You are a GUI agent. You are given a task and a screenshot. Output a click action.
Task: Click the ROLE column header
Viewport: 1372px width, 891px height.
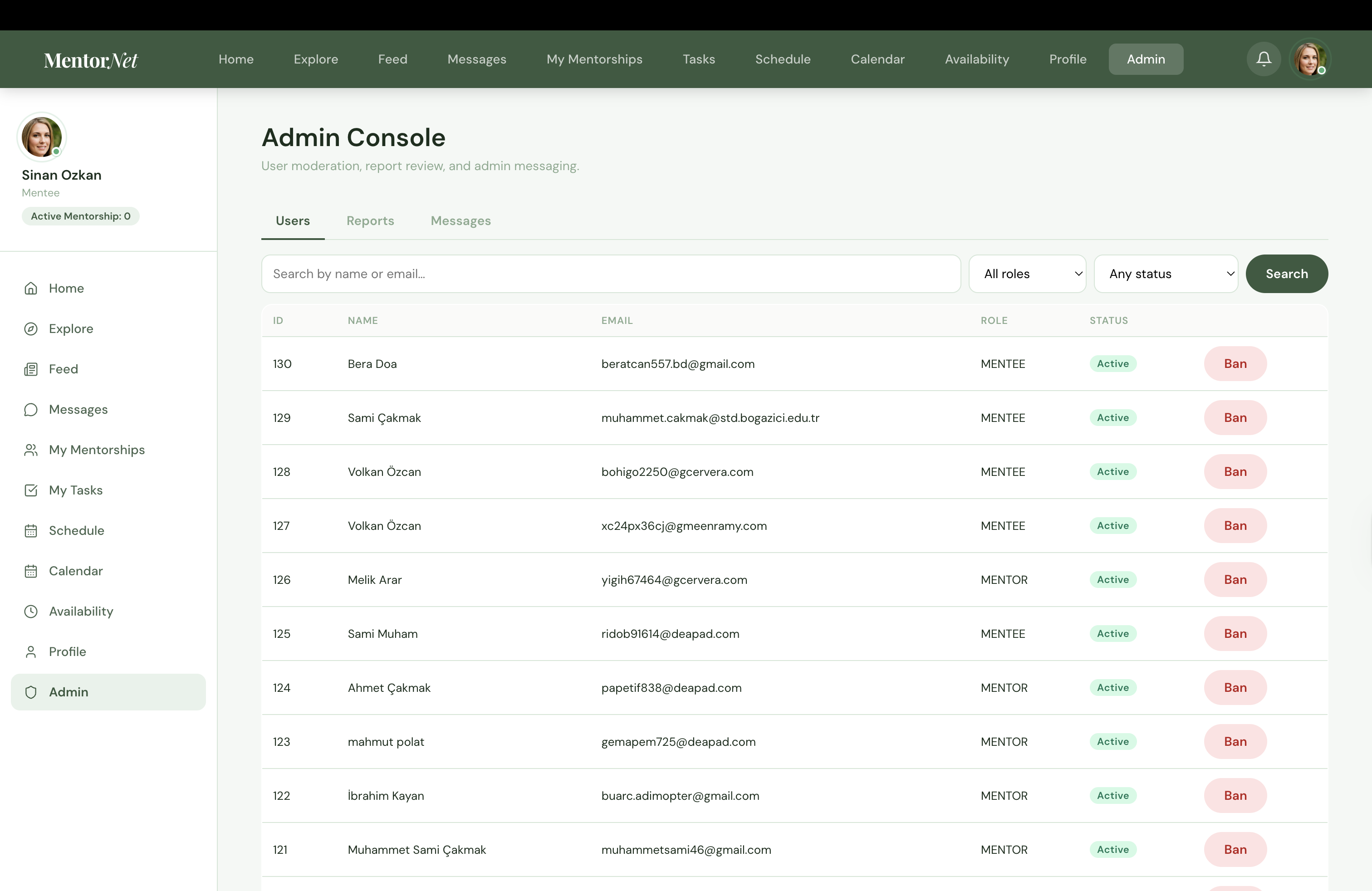pos(994,320)
